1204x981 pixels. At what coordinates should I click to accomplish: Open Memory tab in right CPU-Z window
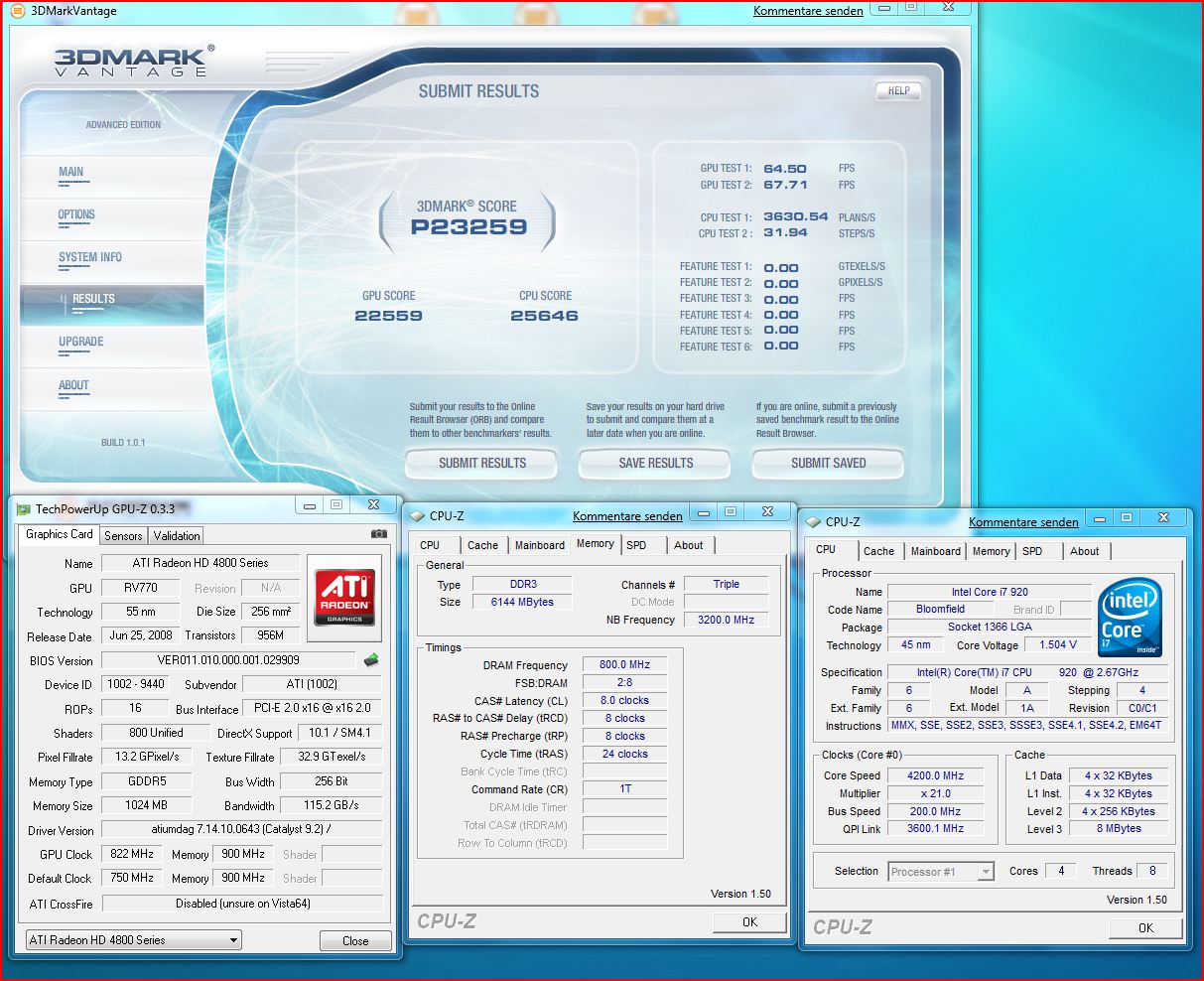[x=992, y=551]
